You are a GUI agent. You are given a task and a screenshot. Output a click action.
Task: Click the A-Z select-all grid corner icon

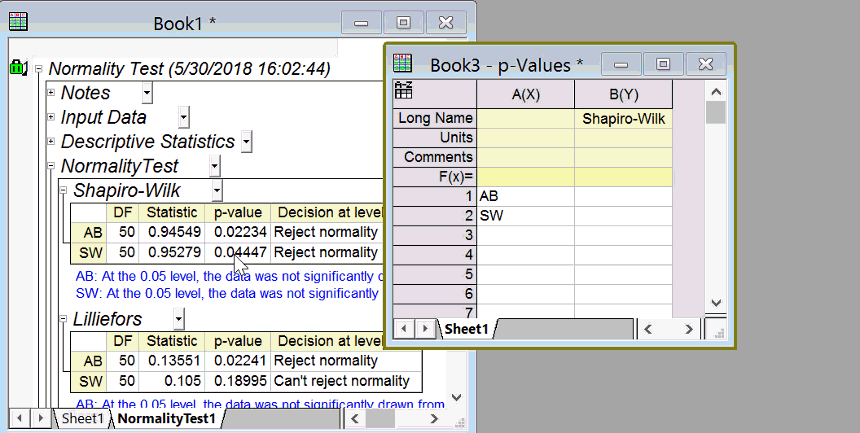click(x=403, y=92)
